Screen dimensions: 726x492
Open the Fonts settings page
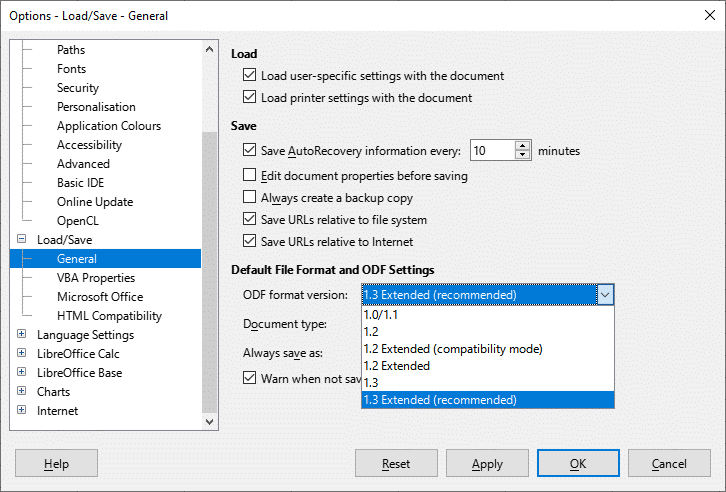pos(71,69)
